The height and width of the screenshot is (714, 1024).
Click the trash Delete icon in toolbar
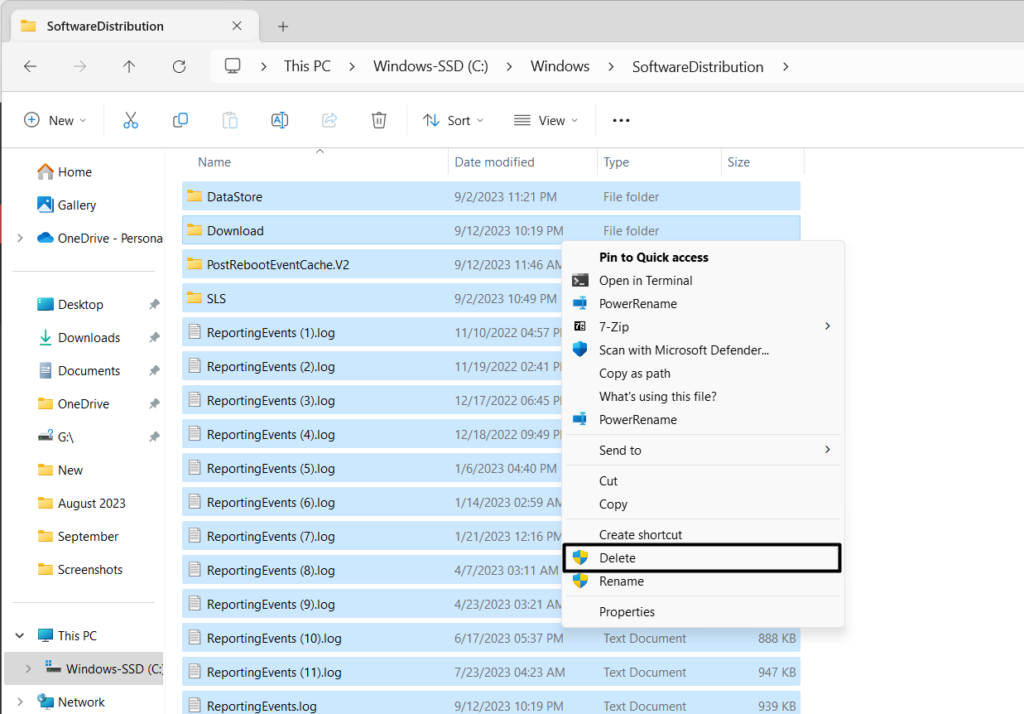379,120
